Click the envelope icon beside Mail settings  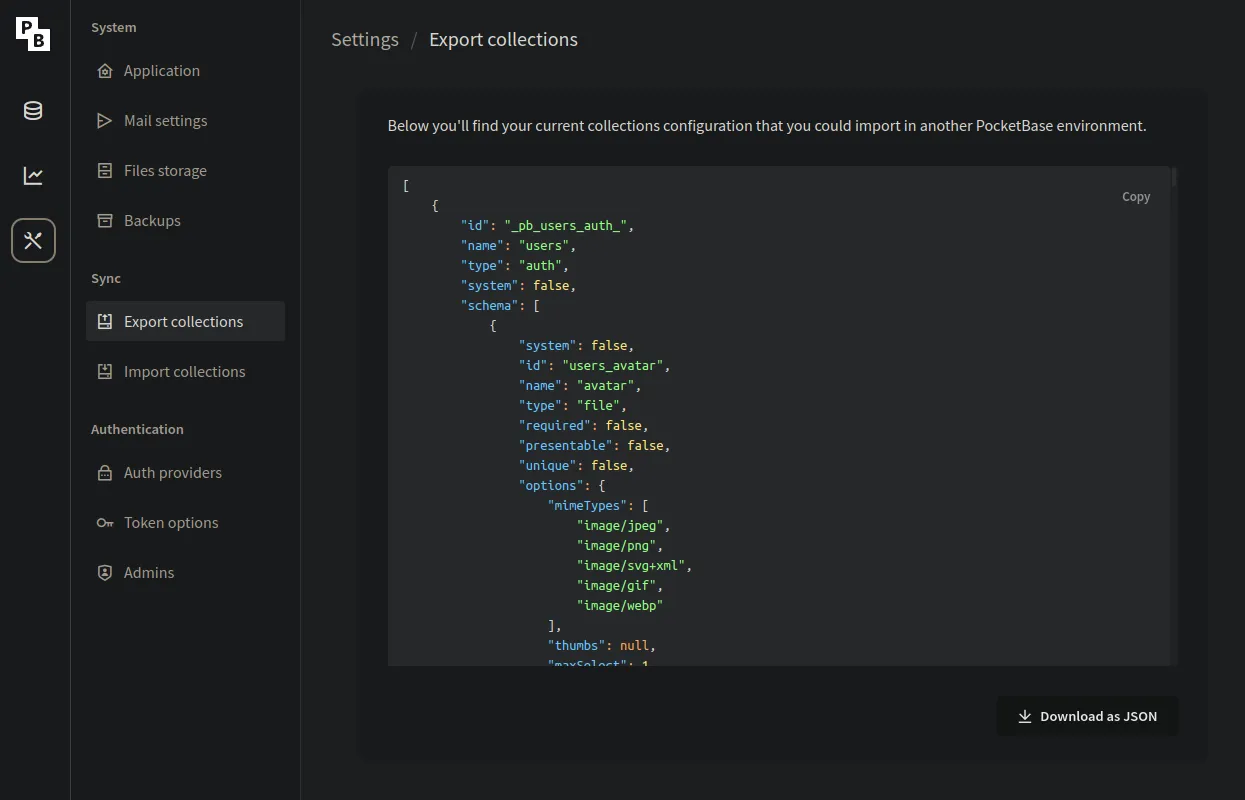105,120
